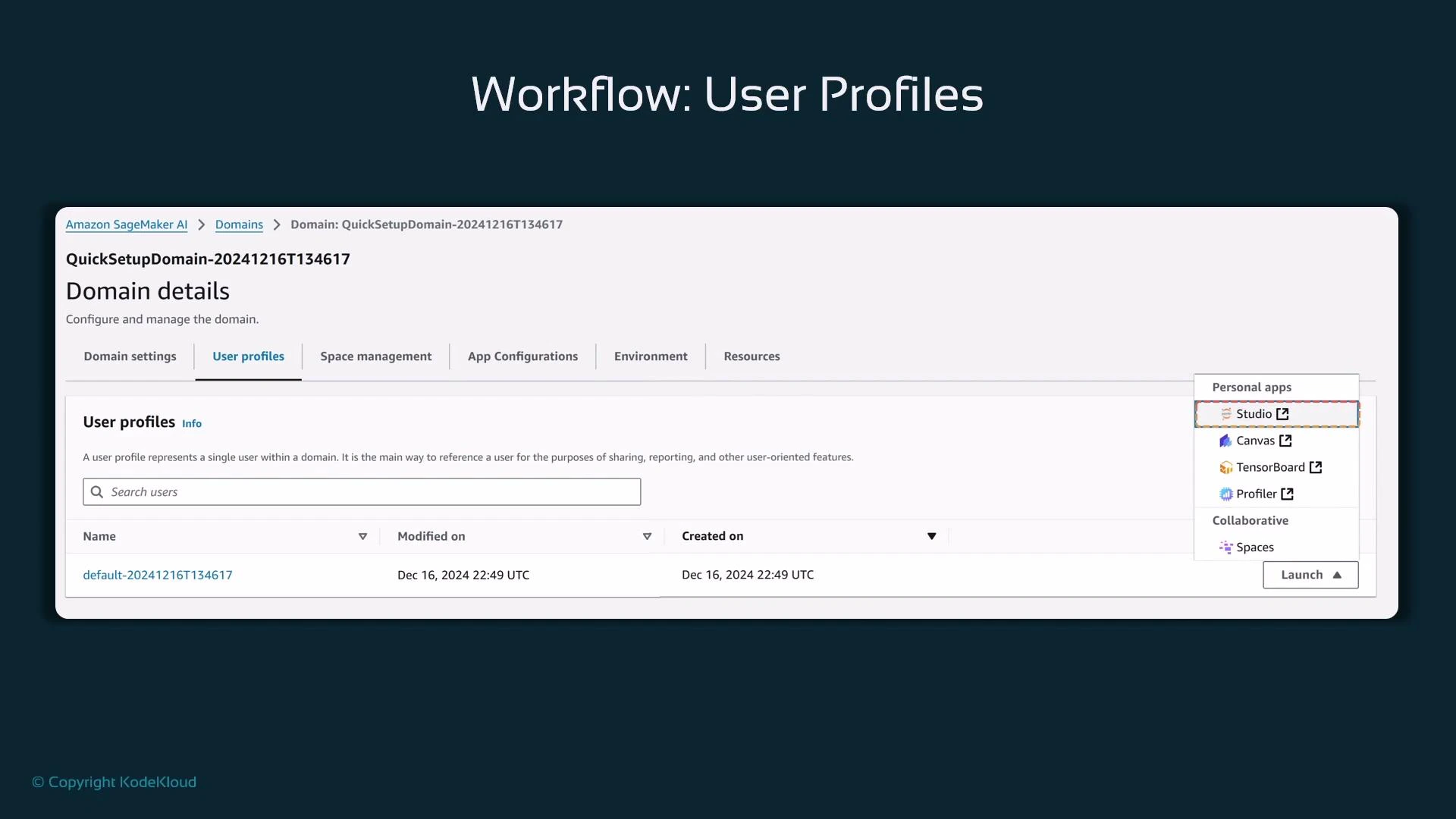1456x819 pixels.
Task: Click the Info link next to User profiles
Action: point(191,423)
